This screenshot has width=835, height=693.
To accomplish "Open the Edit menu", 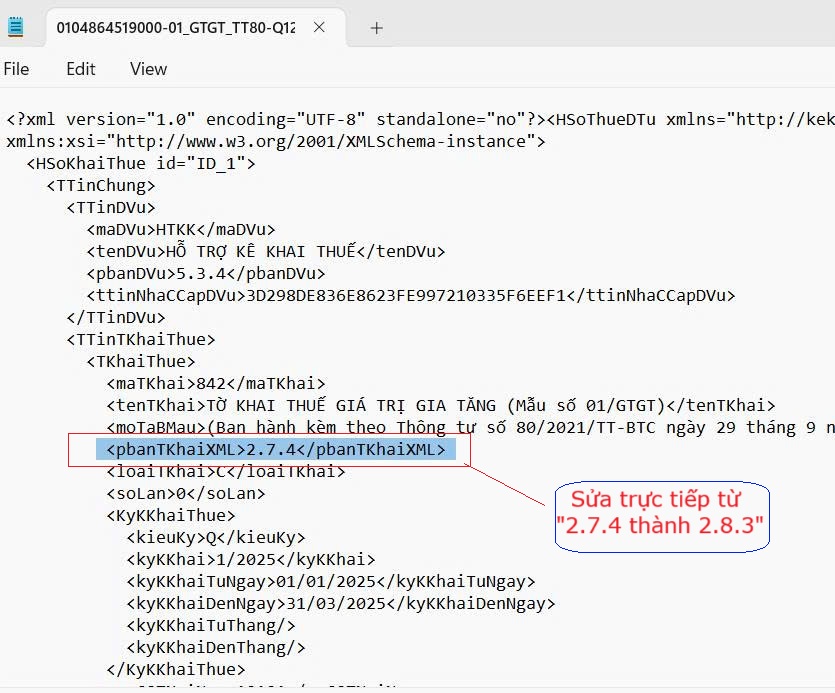I will click(x=80, y=69).
